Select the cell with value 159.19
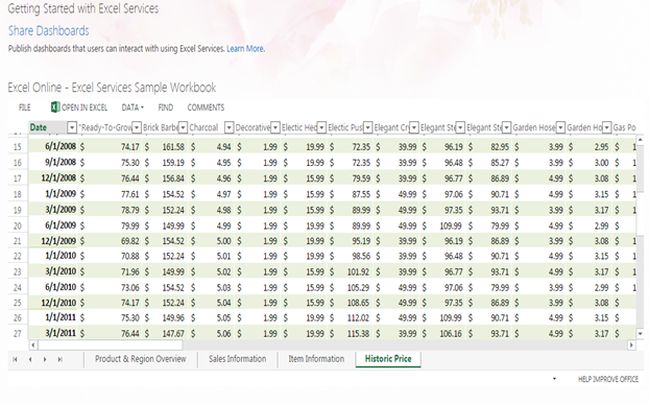Image resolution: width=650 pixels, height=405 pixels. click(165, 162)
